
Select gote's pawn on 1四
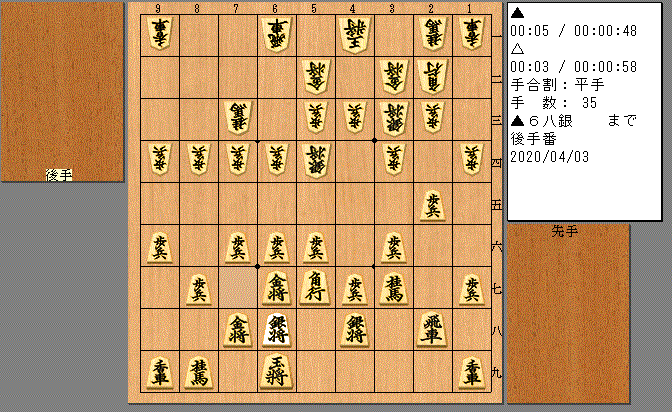471,159
